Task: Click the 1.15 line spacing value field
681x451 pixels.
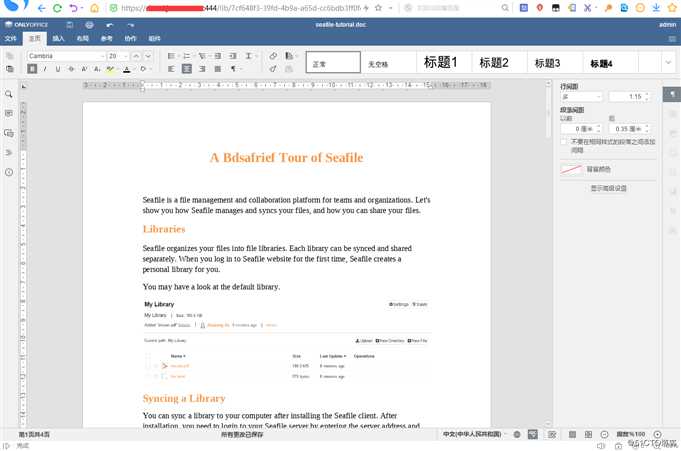Action: 629,96
